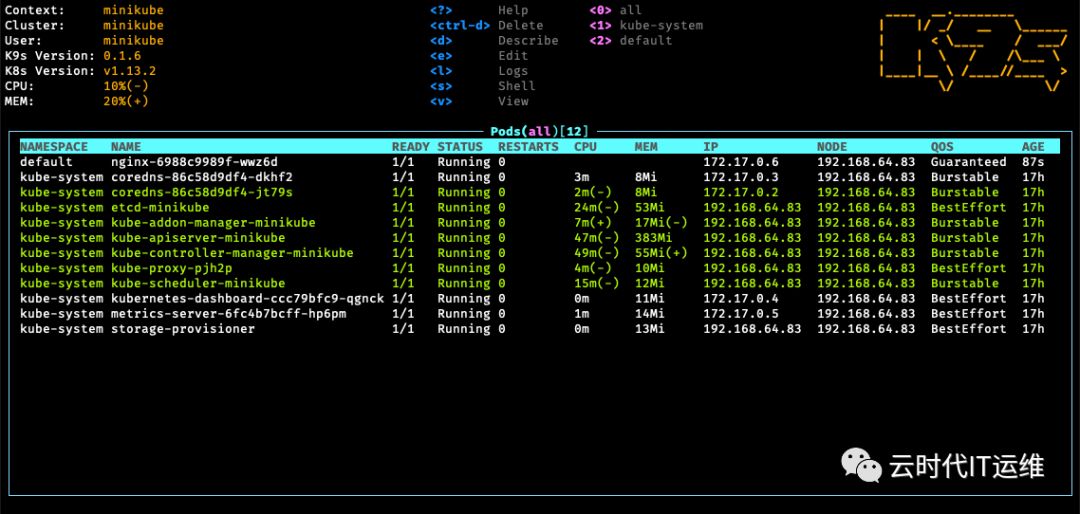Click the NAMESPACE column header
Image resolution: width=1080 pixels, height=514 pixels.
coord(54,147)
